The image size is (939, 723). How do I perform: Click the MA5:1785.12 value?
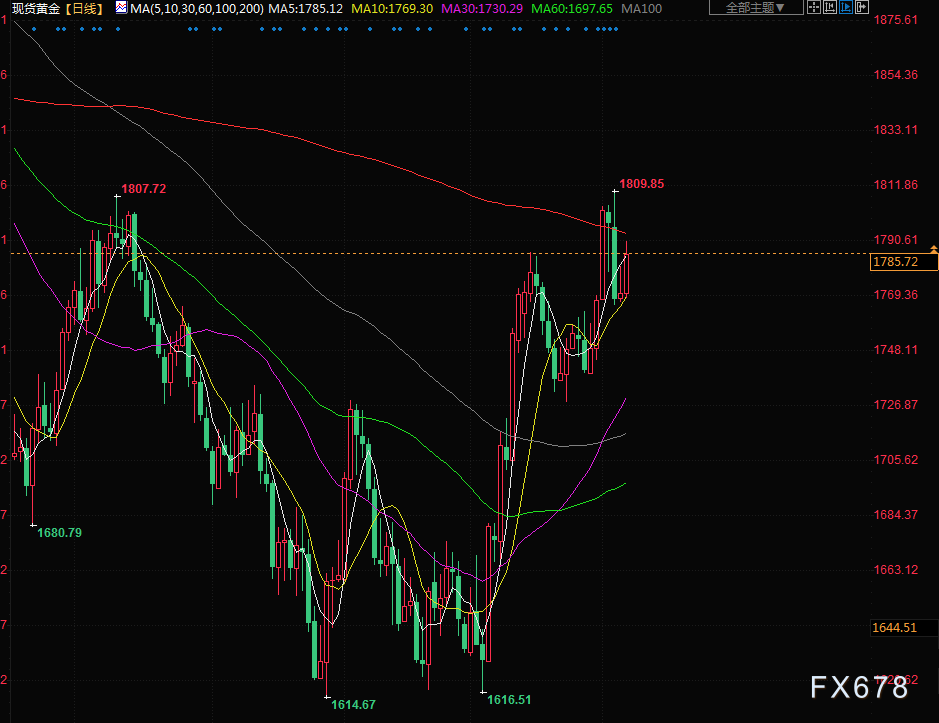[x=305, y=8]
